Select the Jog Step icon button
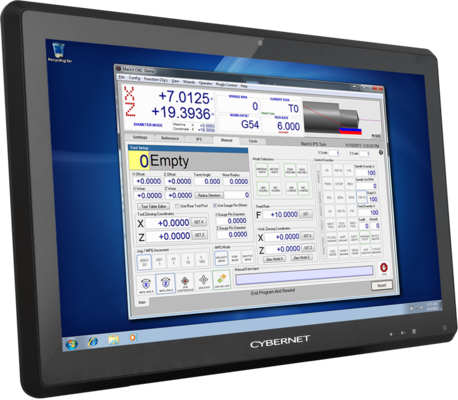The height and width of the screenshot is (400, 458). (x=203, y=282)
